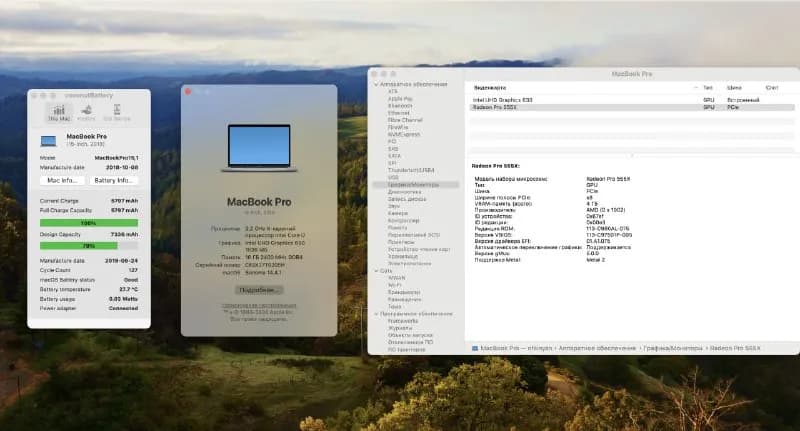This screenshot has width=800, height=431.
Task: Click Radeon Pro 555X in path bar
Action: pos(735,348)
